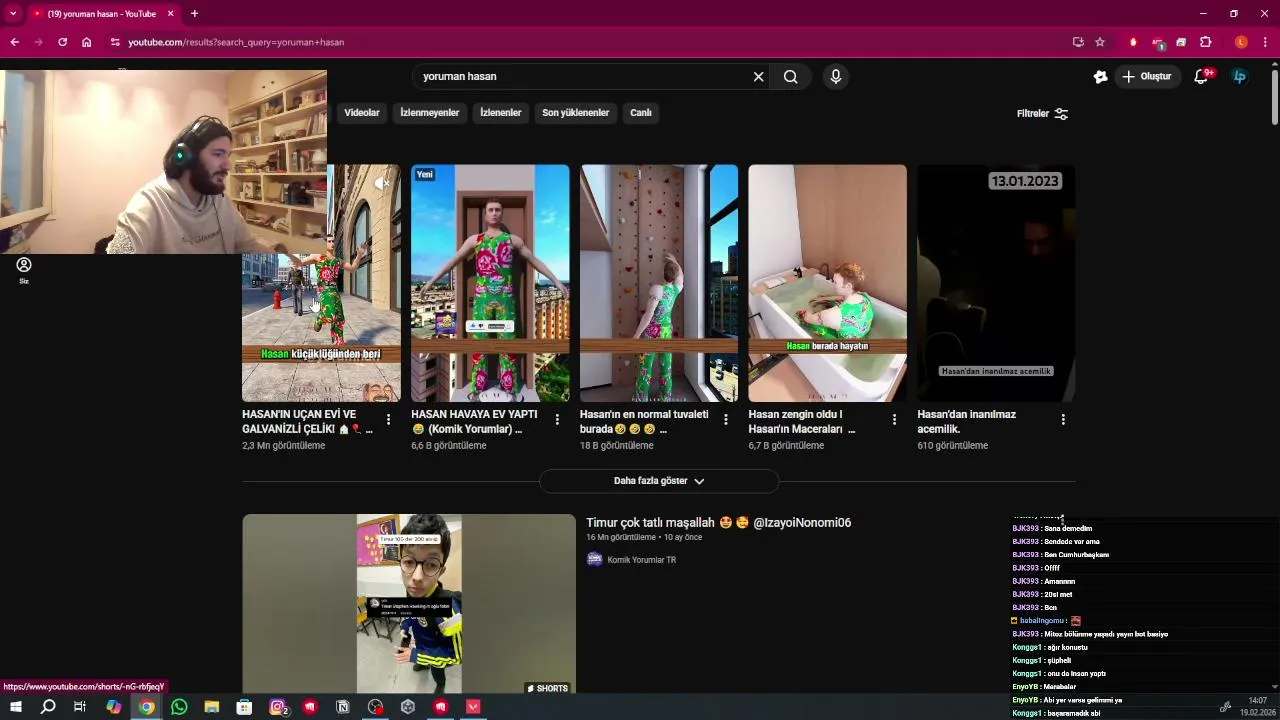The image size is (1280, 720).
Task: Close the yoruman hasan YouTube tab
Action: coord(170,13)
